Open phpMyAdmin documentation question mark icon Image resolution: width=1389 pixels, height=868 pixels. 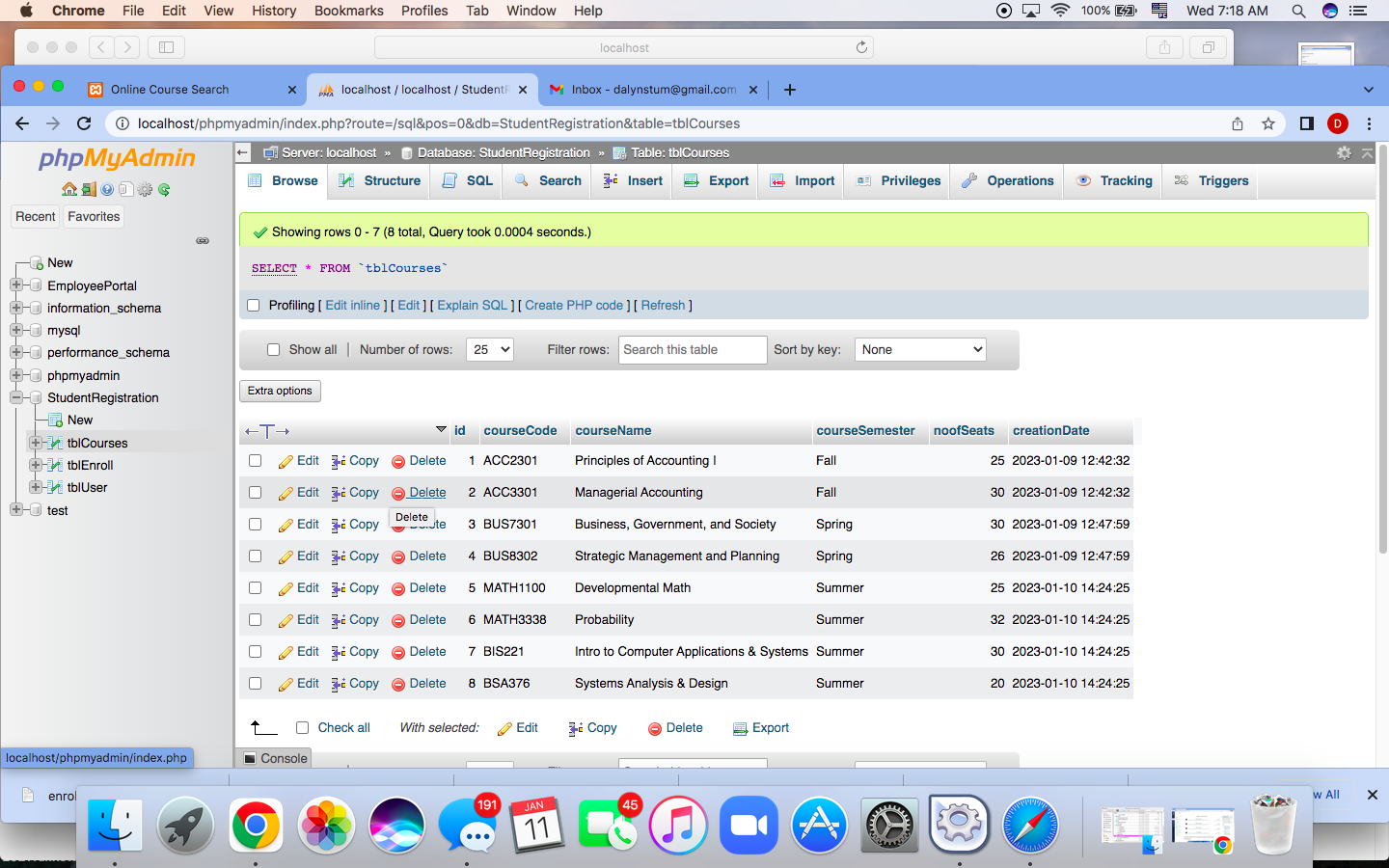[x=107, y=189]
